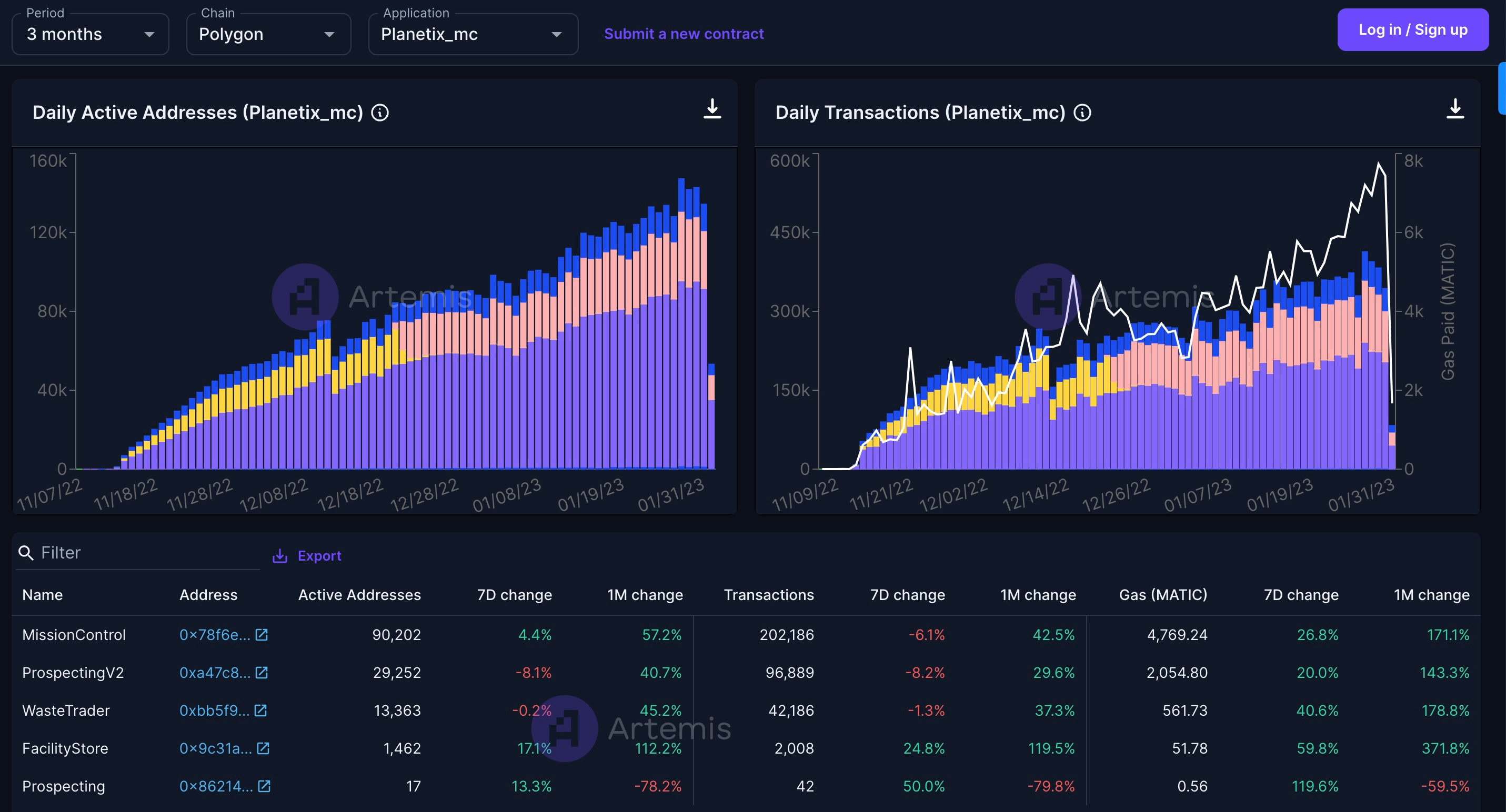Click 1M change value 371.8%
This screenshot has height=812, width=1506.
(1445, 748)
